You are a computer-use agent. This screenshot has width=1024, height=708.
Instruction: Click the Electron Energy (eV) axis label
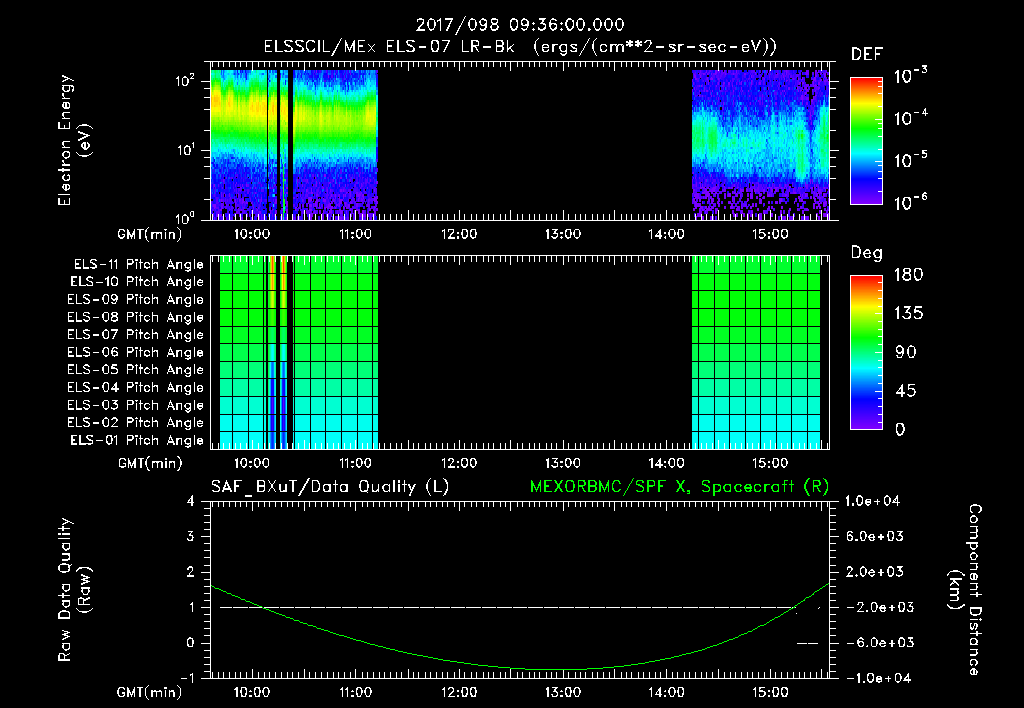(74, 140)
